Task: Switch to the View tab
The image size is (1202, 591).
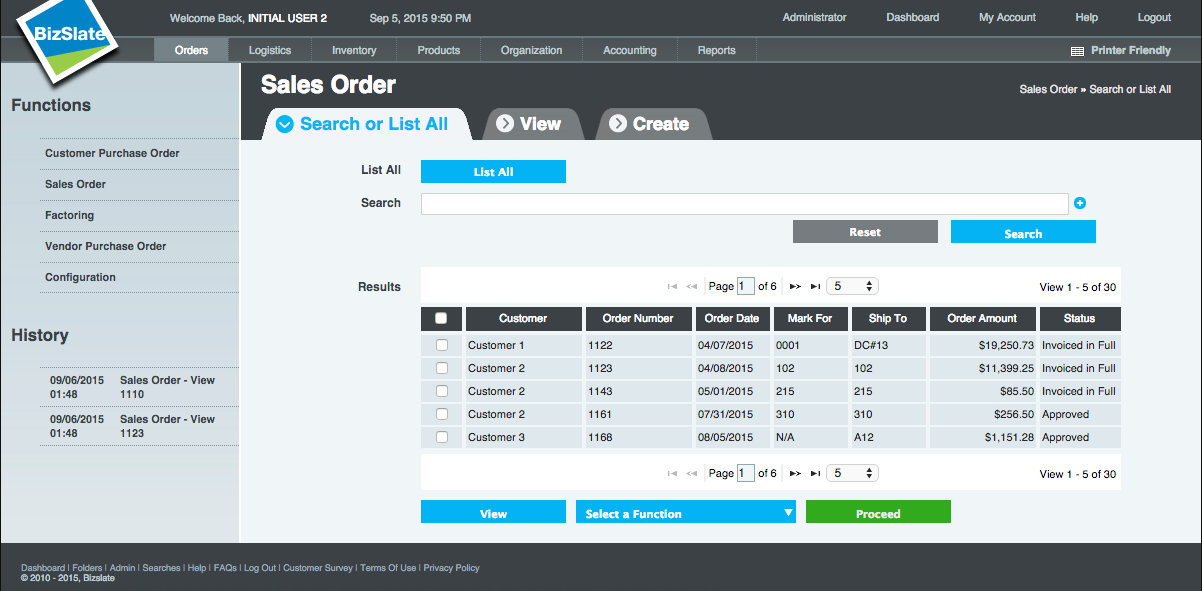Action: 530,124
